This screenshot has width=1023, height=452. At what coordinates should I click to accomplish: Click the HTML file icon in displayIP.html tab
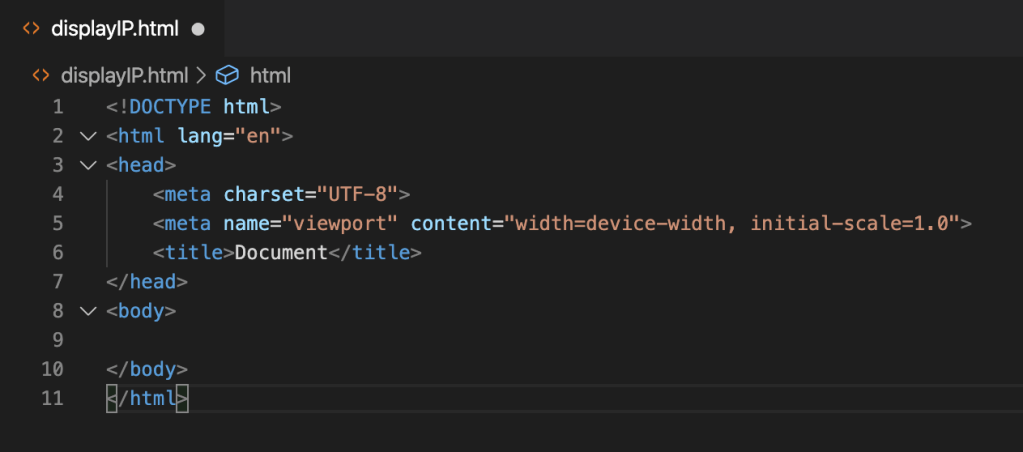coord(31,29)
